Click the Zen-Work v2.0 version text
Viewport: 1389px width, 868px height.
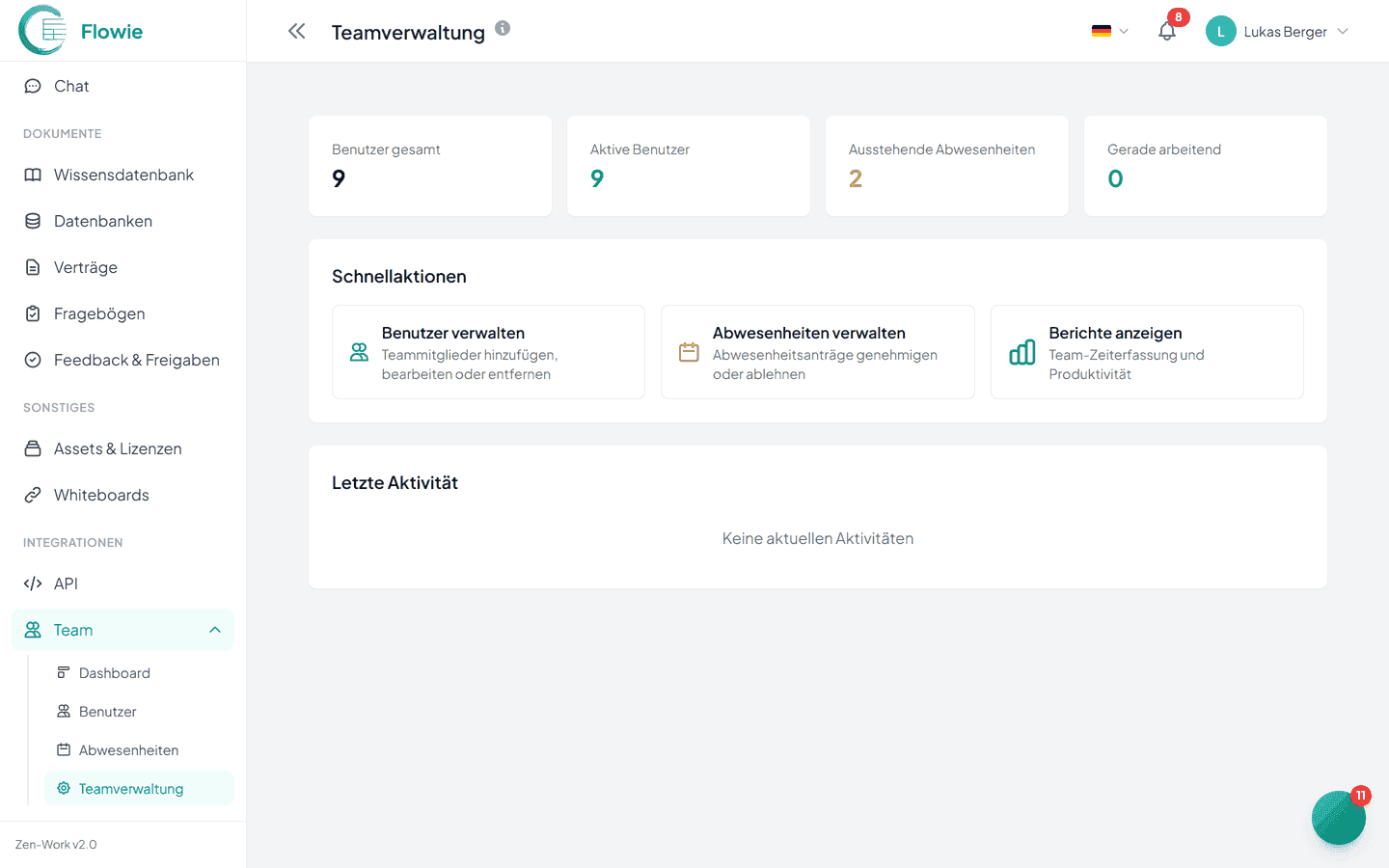pos(56,845)
